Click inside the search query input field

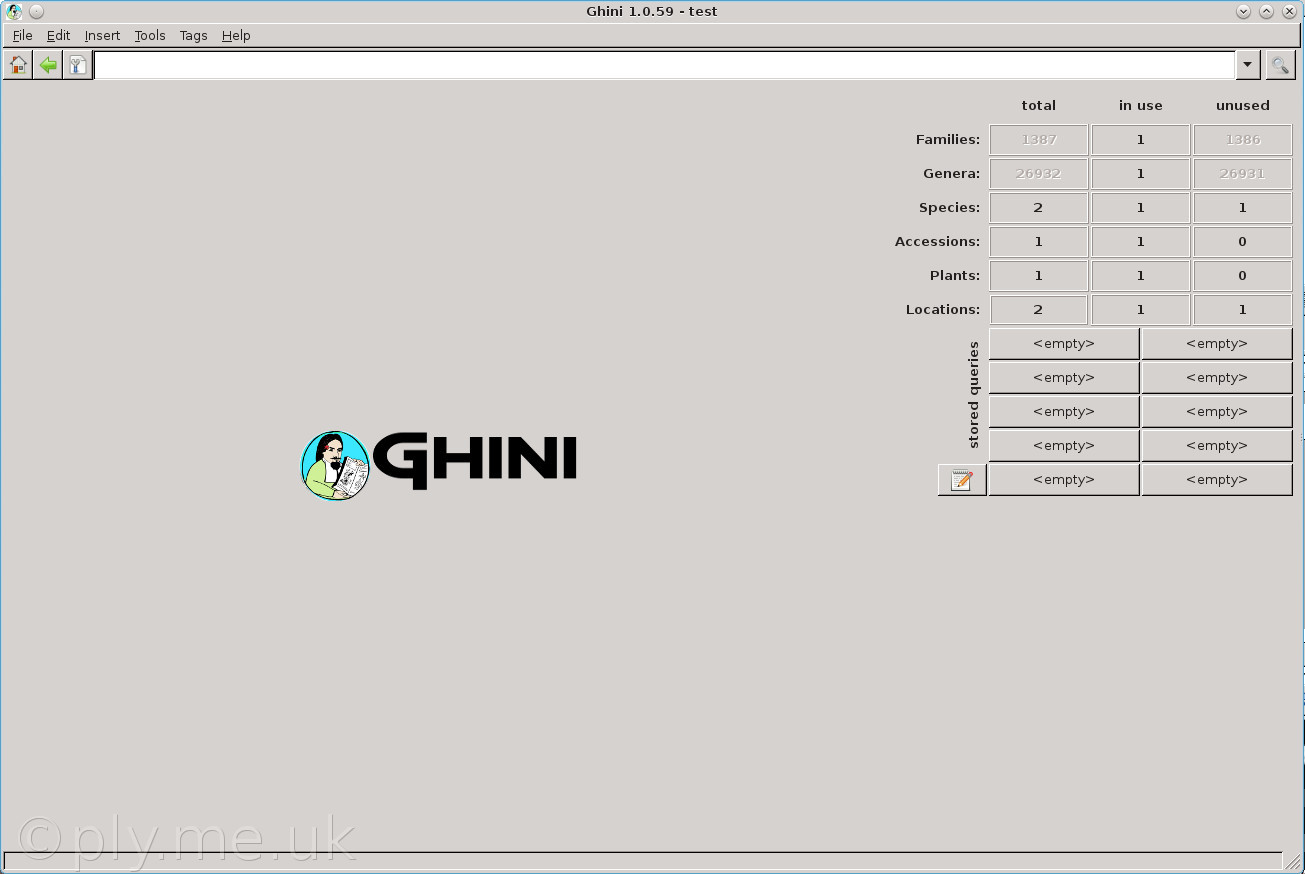click(665, 66)
